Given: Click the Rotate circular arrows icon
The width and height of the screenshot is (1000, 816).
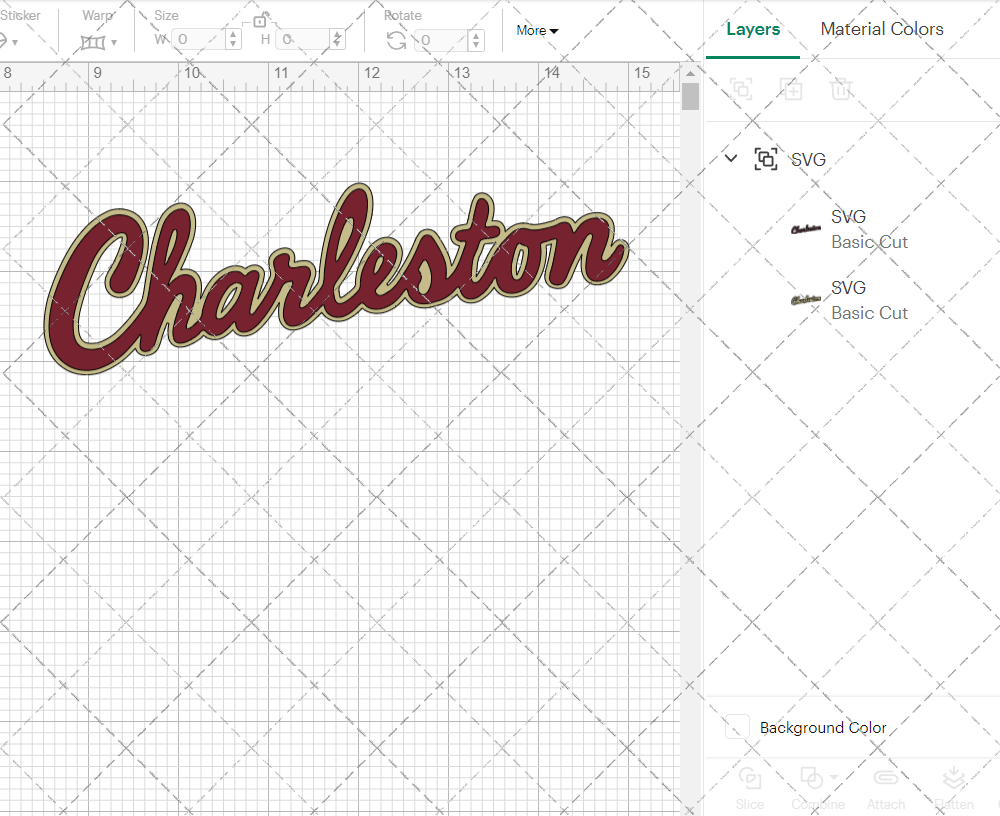Looking at the screenshot, I should click(x=396, y=41).
